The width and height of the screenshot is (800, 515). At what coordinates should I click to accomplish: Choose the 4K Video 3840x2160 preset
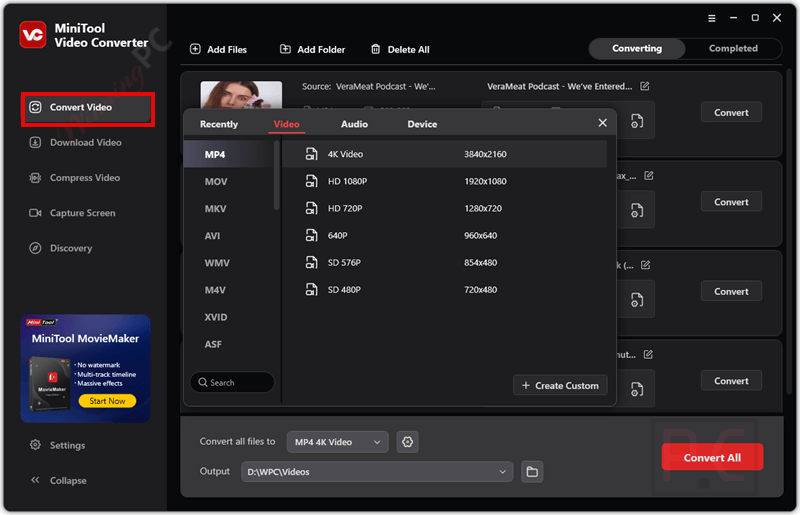[x=444, y=154]
